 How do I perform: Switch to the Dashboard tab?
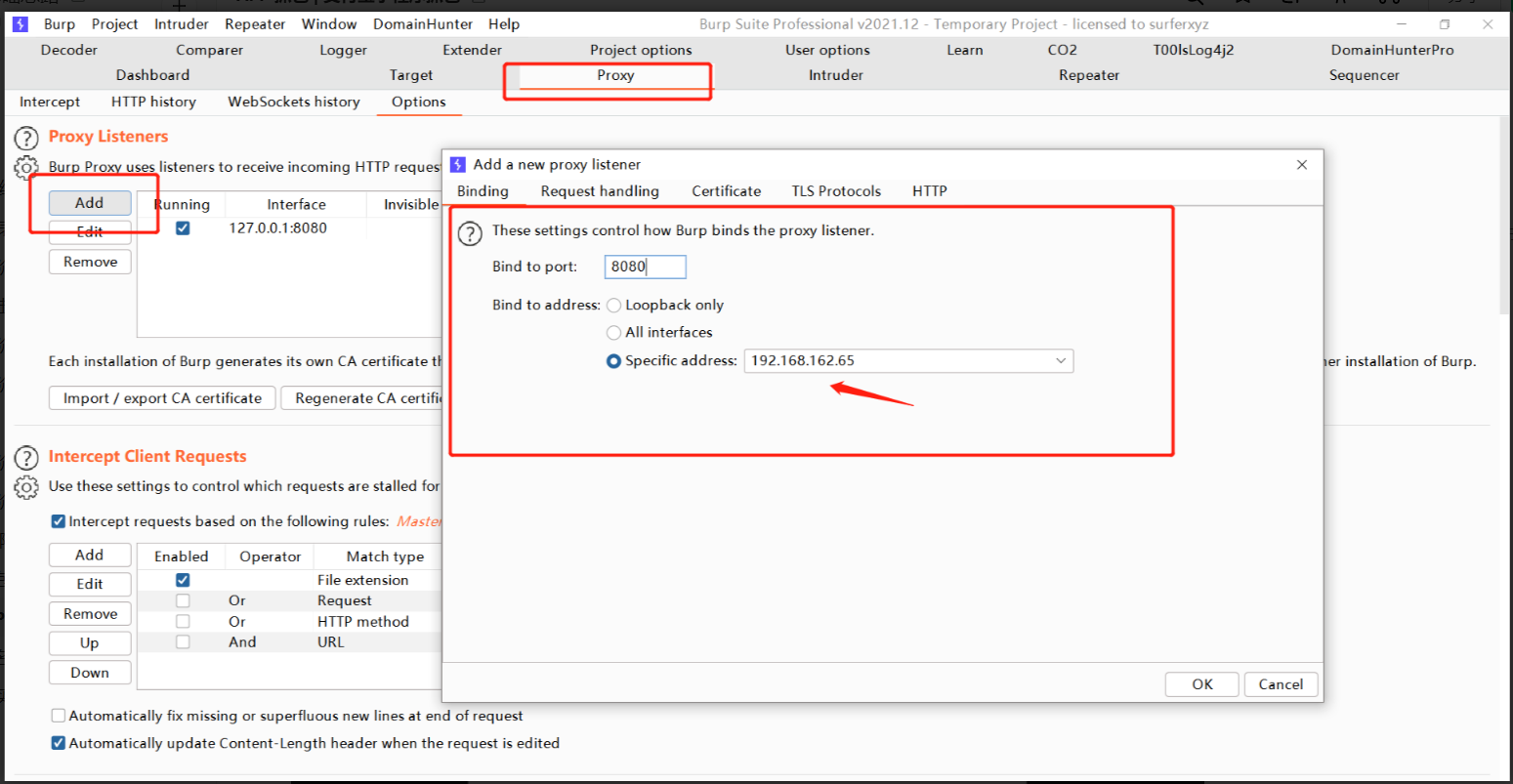coord(152,75)
